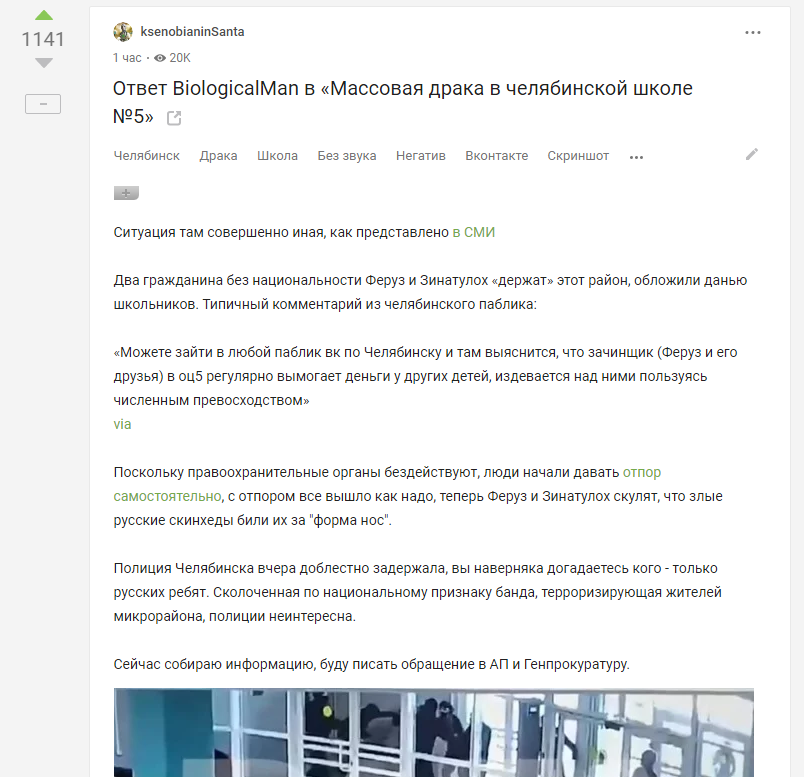804x777 pixels.
Task: Expand content with gray plus button
Action: click(x=126, y=193)
